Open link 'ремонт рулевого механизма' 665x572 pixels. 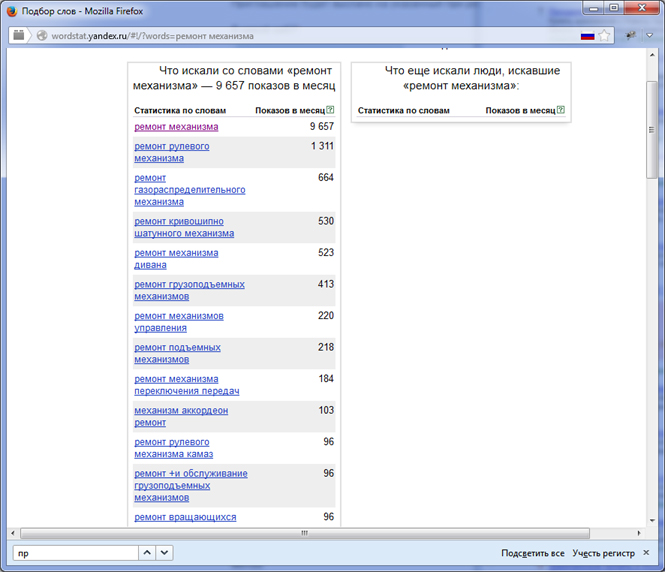(172, 152)
